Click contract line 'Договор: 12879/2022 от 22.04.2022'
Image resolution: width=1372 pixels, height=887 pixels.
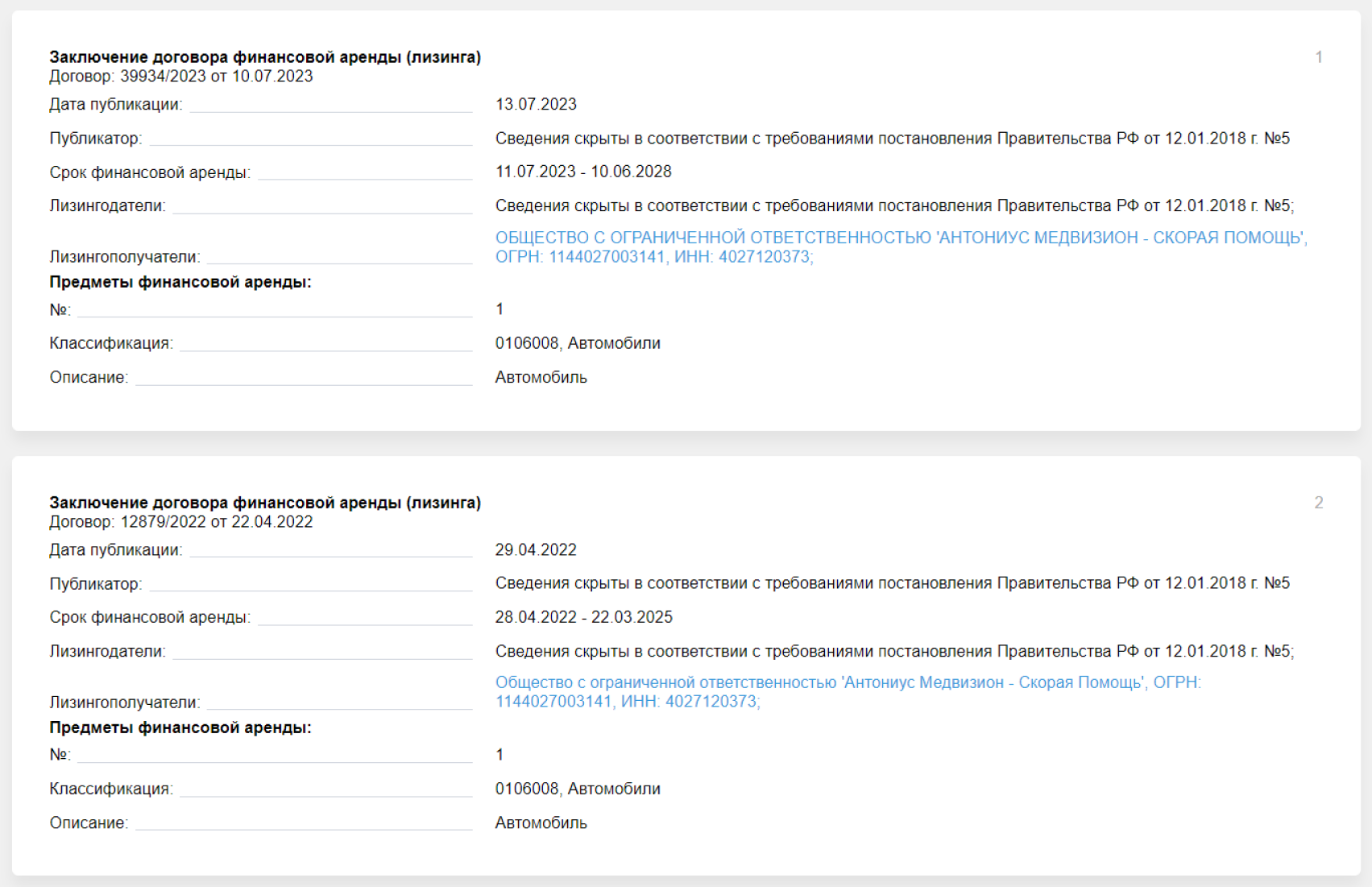pyautogui.click(x=181, y=522)
